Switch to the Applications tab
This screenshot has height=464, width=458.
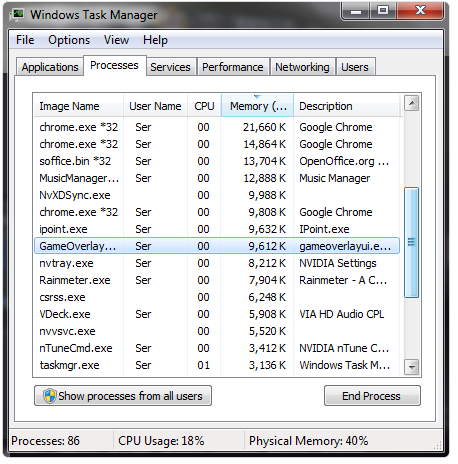click(50, 67)
